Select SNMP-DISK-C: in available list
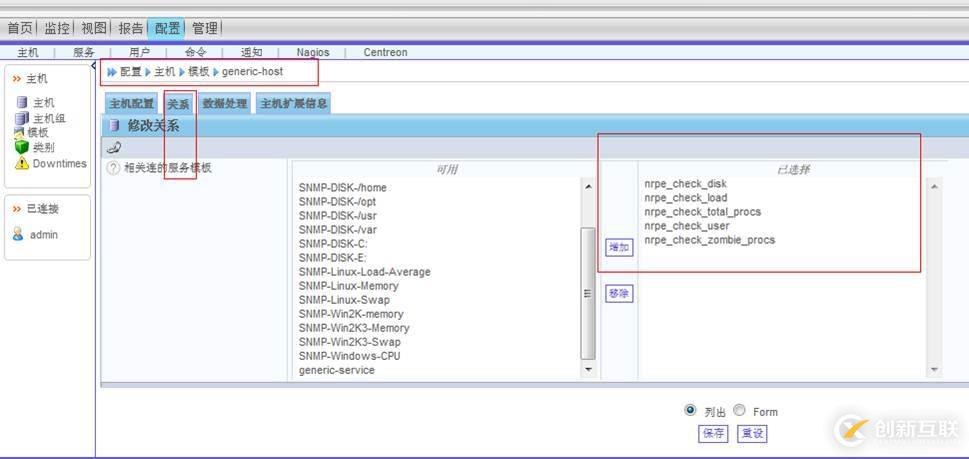Viewport: 969px width, 459px height. [333, 243]
